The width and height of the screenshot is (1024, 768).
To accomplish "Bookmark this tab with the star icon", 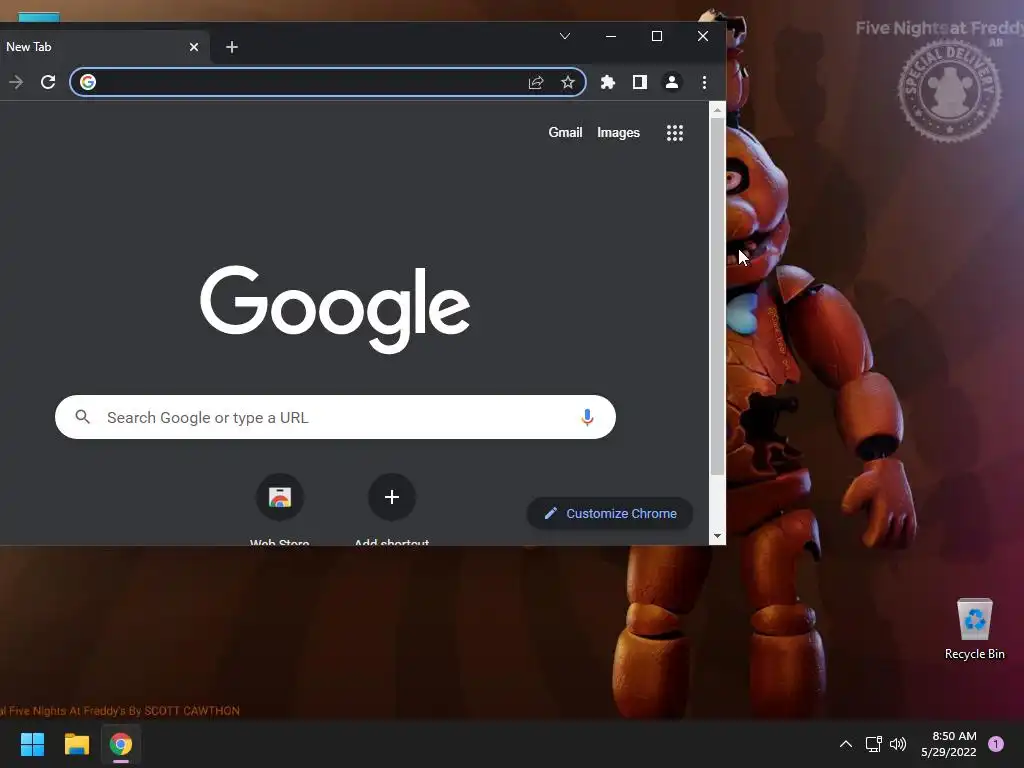I will click(568, 82).
